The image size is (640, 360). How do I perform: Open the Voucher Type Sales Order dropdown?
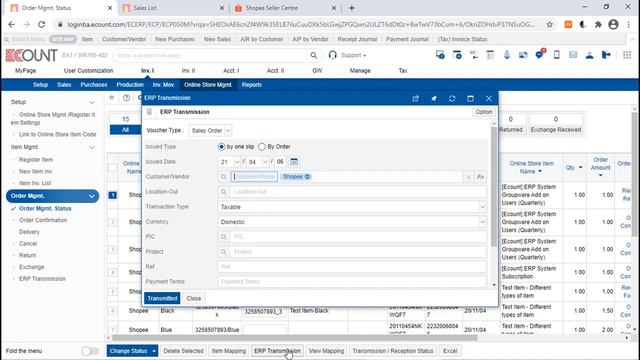(211, 131)
